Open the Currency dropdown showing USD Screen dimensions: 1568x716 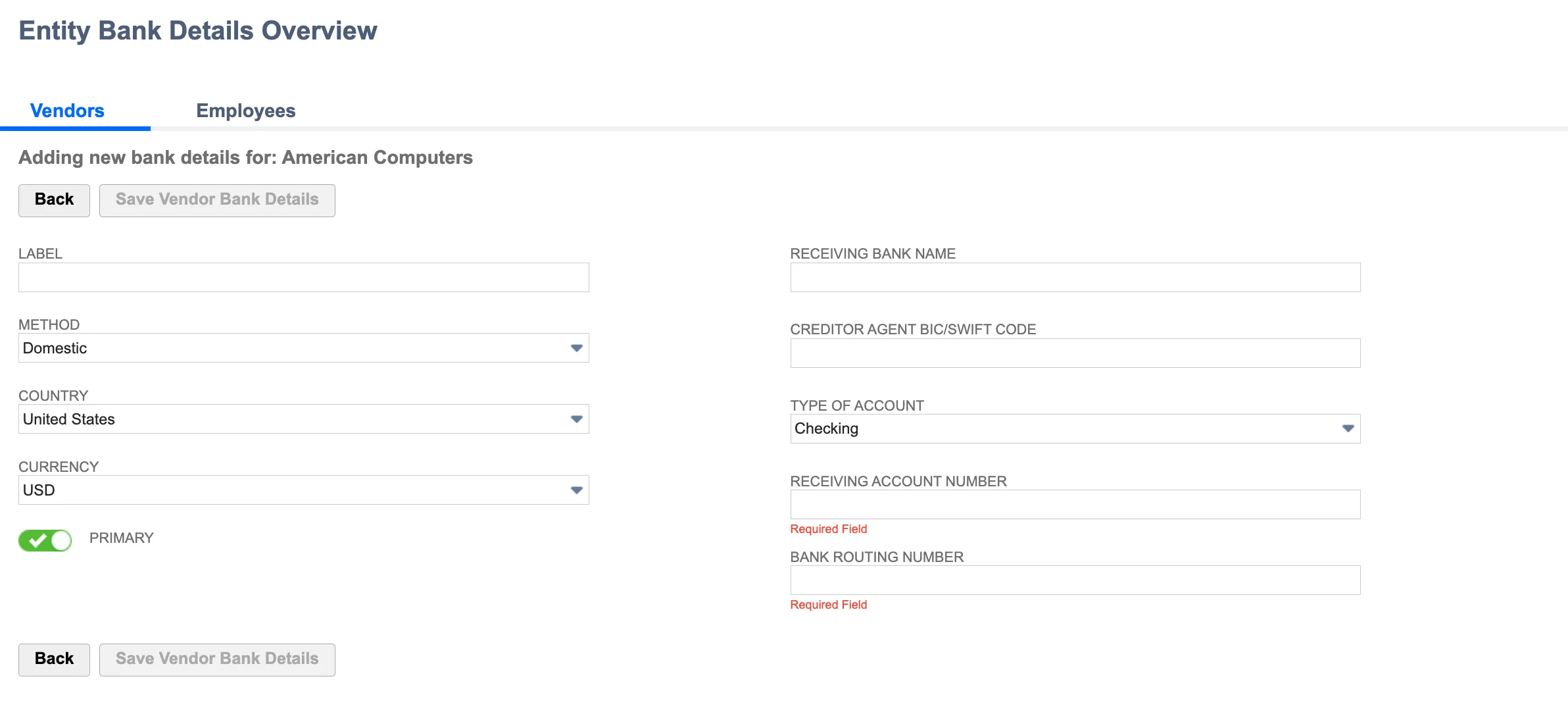click(304, 490)
